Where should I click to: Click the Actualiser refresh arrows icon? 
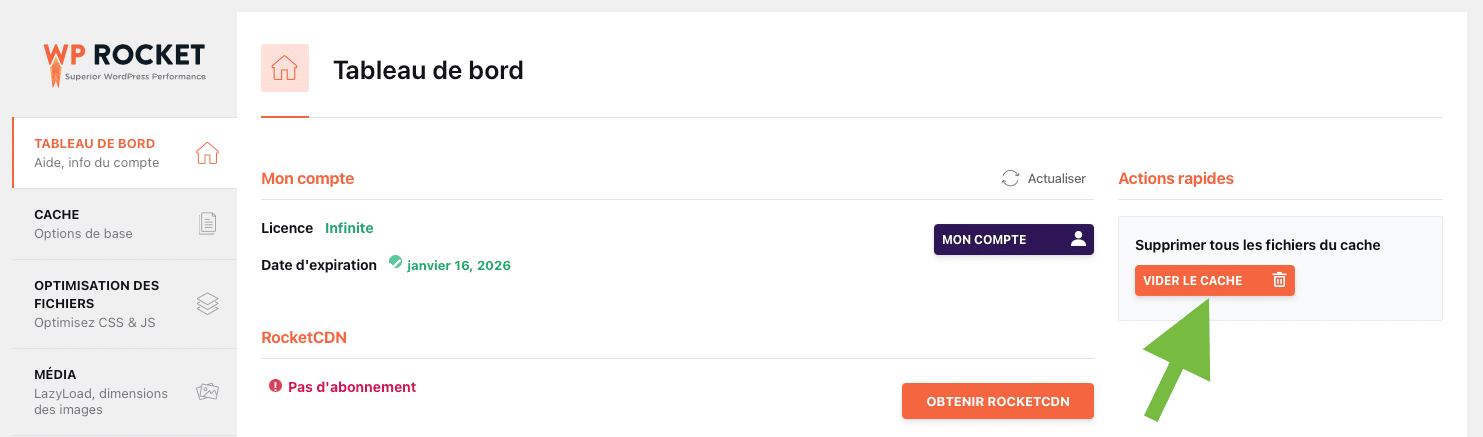click(x=1010, y=179)
